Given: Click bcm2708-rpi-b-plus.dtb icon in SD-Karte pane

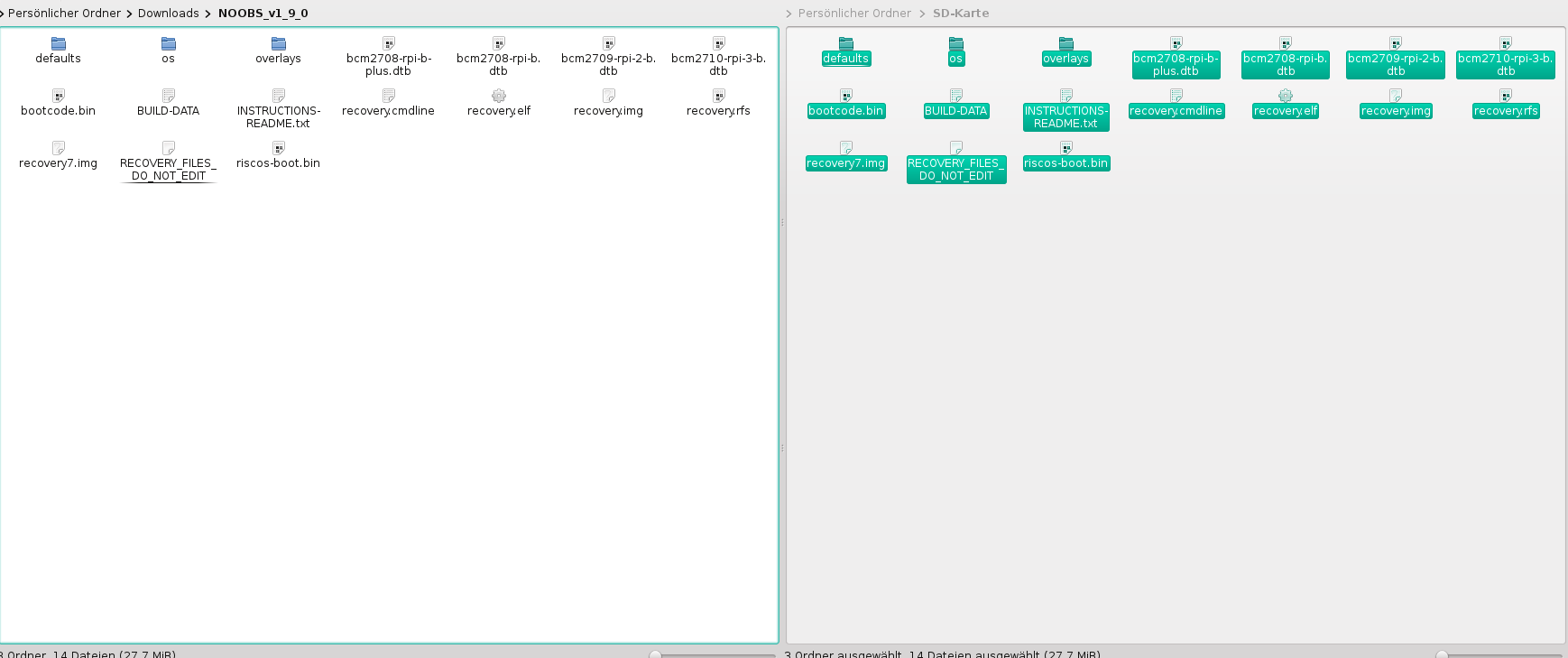Looking at the screenshot, I should [x=1176, y=43].
